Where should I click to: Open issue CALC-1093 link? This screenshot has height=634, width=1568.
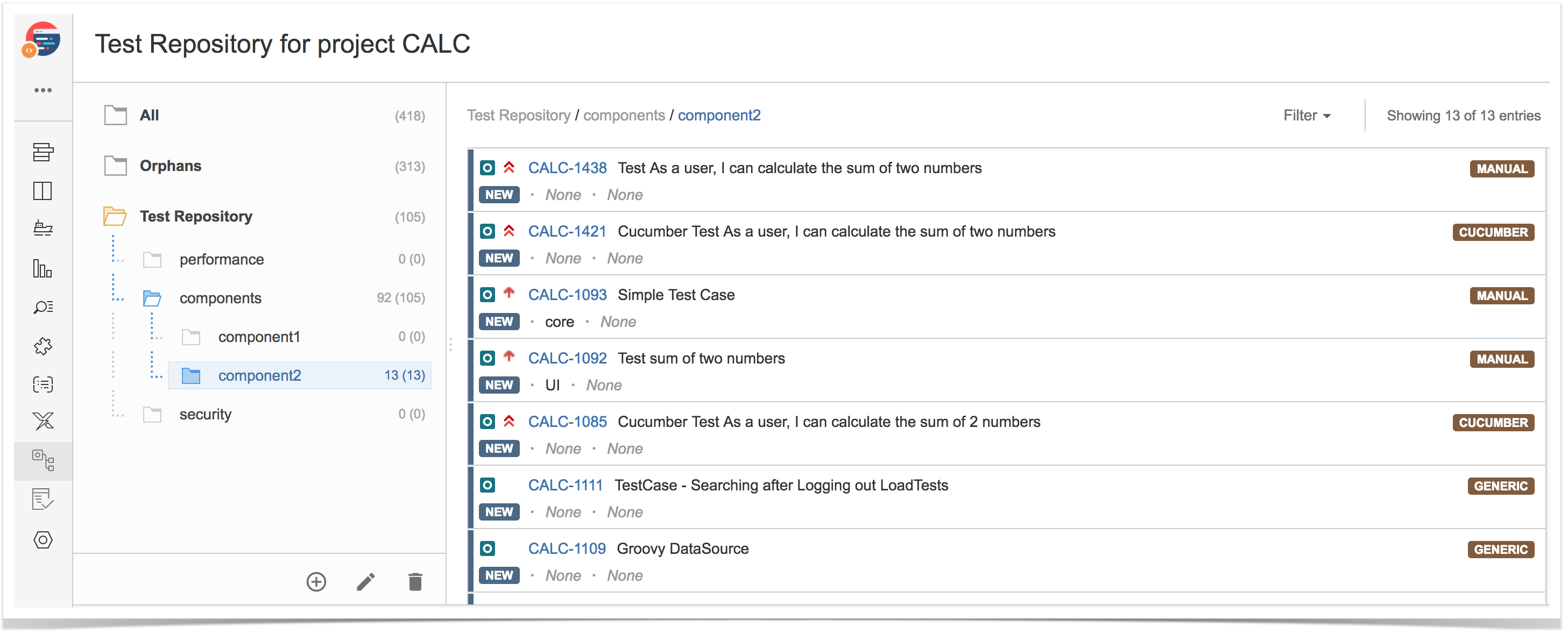click(x=567, y=295)
